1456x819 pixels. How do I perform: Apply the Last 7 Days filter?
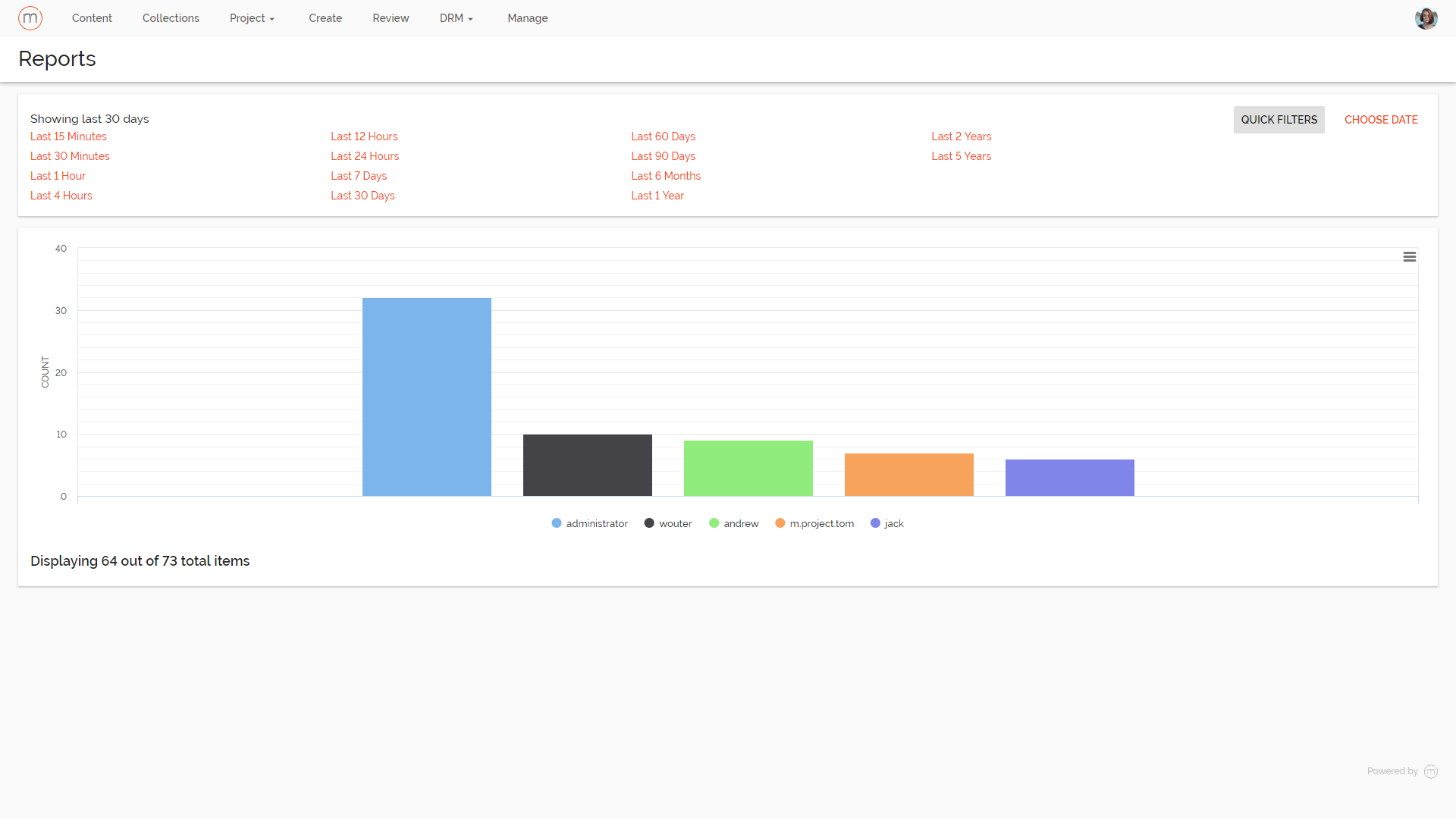[359, 175]
